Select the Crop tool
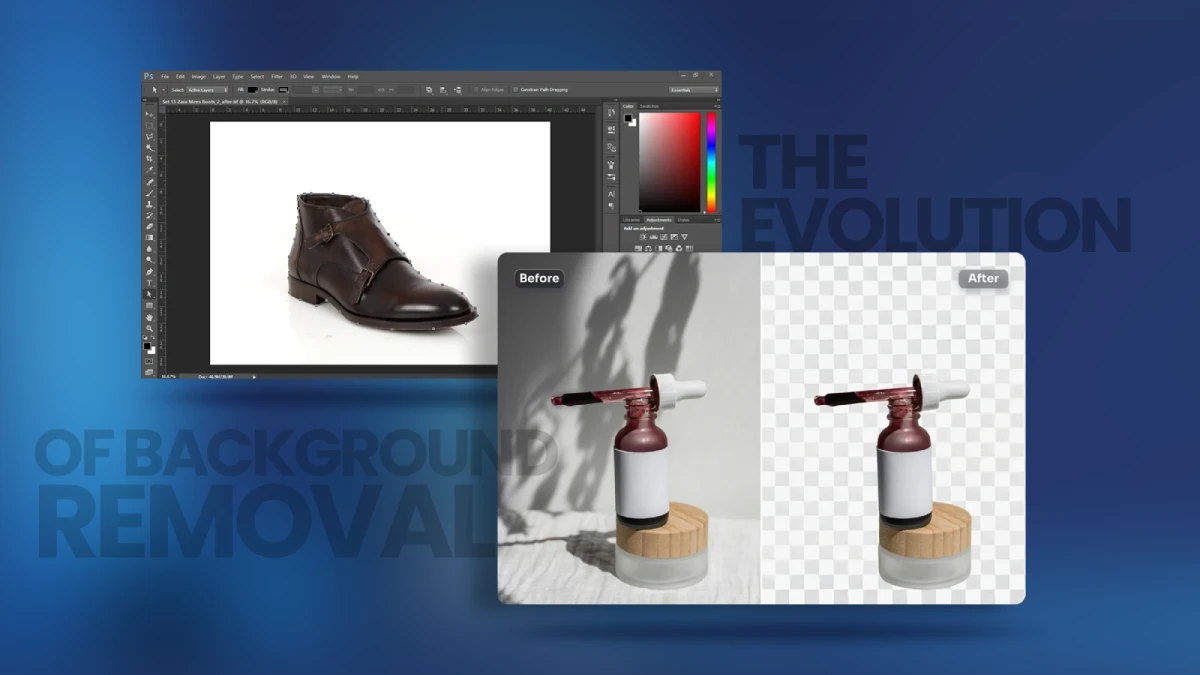1200x675 pixels. (x=150, y=159)
